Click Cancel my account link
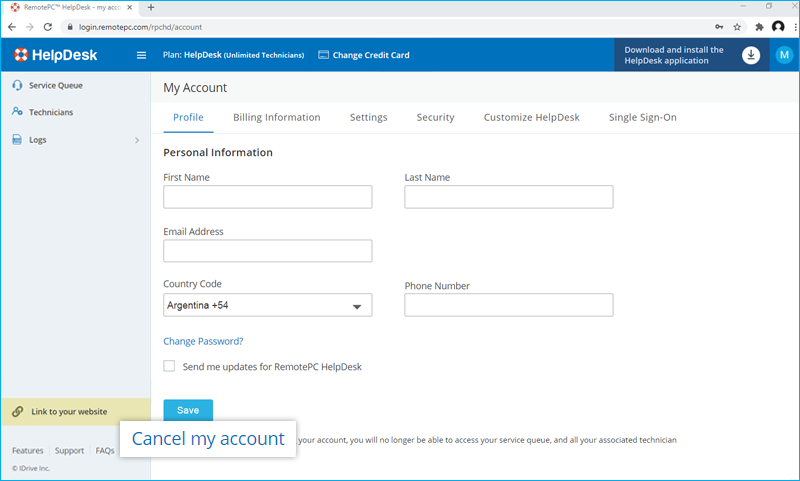 point(208,439)
